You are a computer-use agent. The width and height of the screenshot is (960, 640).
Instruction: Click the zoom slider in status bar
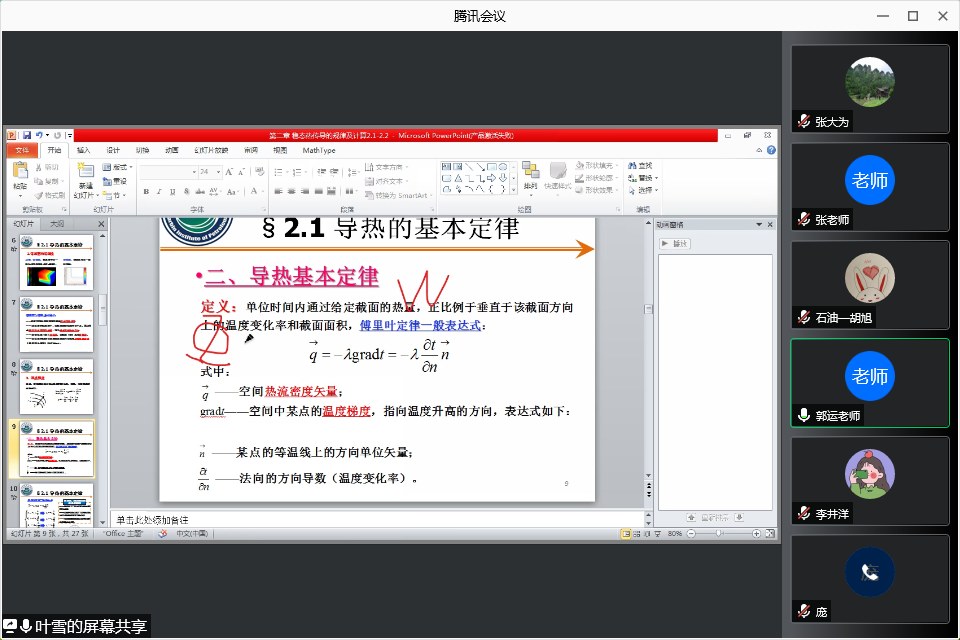[719, 534]
